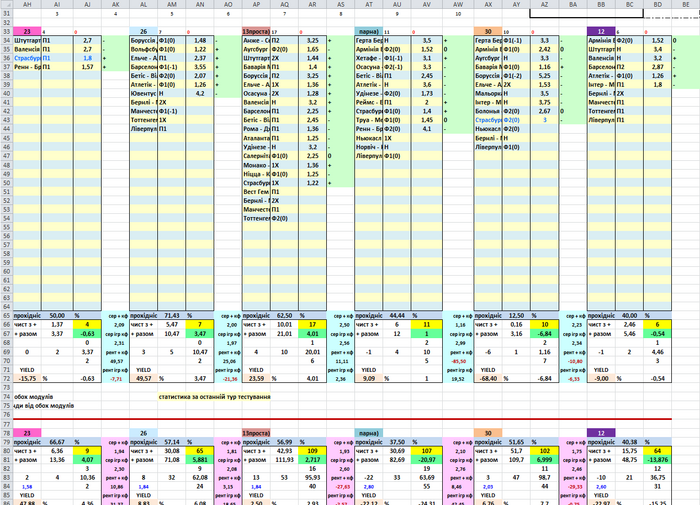Screen dimensions: 700x505
Task: Click pass rate value '12,50' in row 65
Action: [x=517, y=315]
